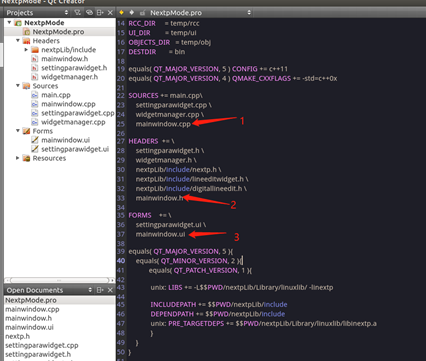Image resolution: width=426 pixels, height=361 pixels.
Task: Select mainwindow.ui under Forms
Action: click(x=65, y=140)
